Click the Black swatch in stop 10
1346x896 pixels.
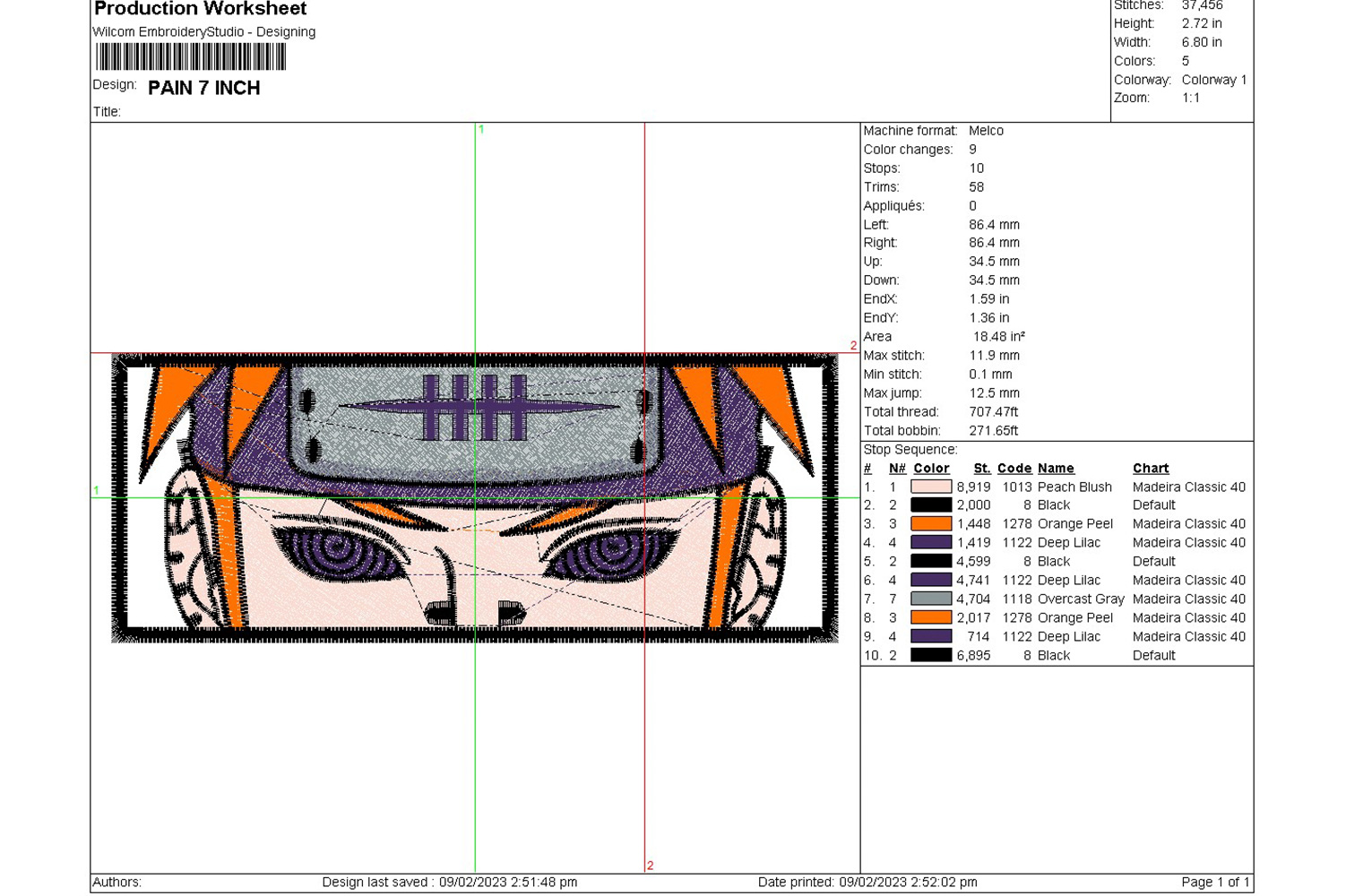coord(930,656)
